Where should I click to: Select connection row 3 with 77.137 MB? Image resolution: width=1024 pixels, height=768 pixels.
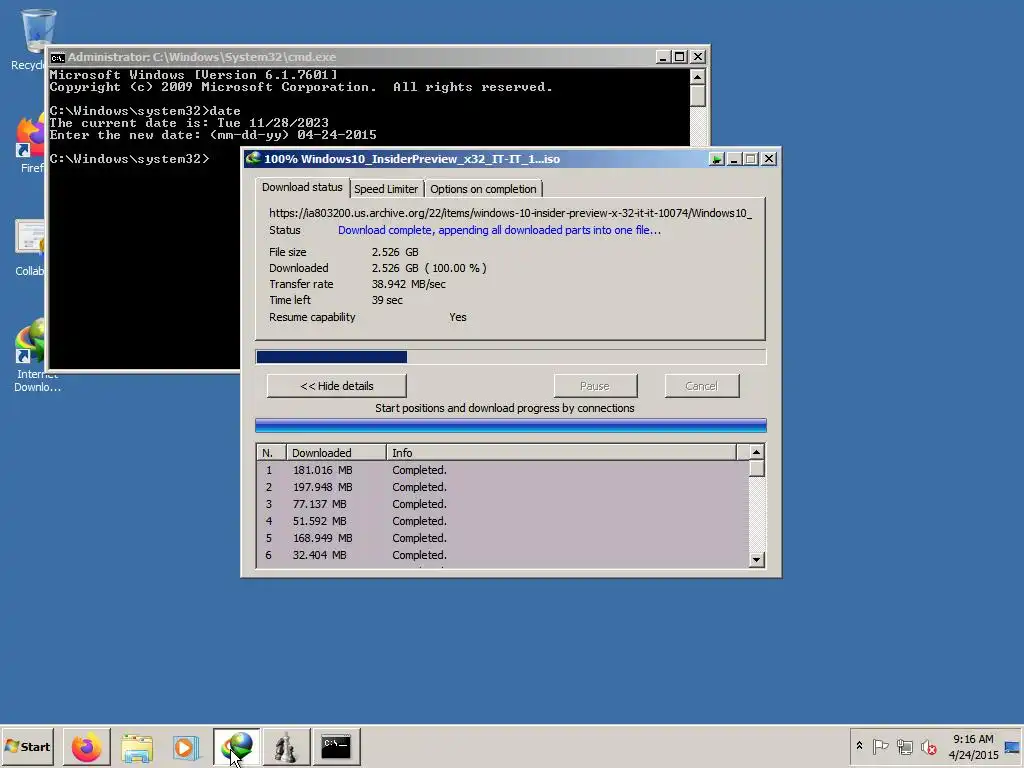point(502,504)
